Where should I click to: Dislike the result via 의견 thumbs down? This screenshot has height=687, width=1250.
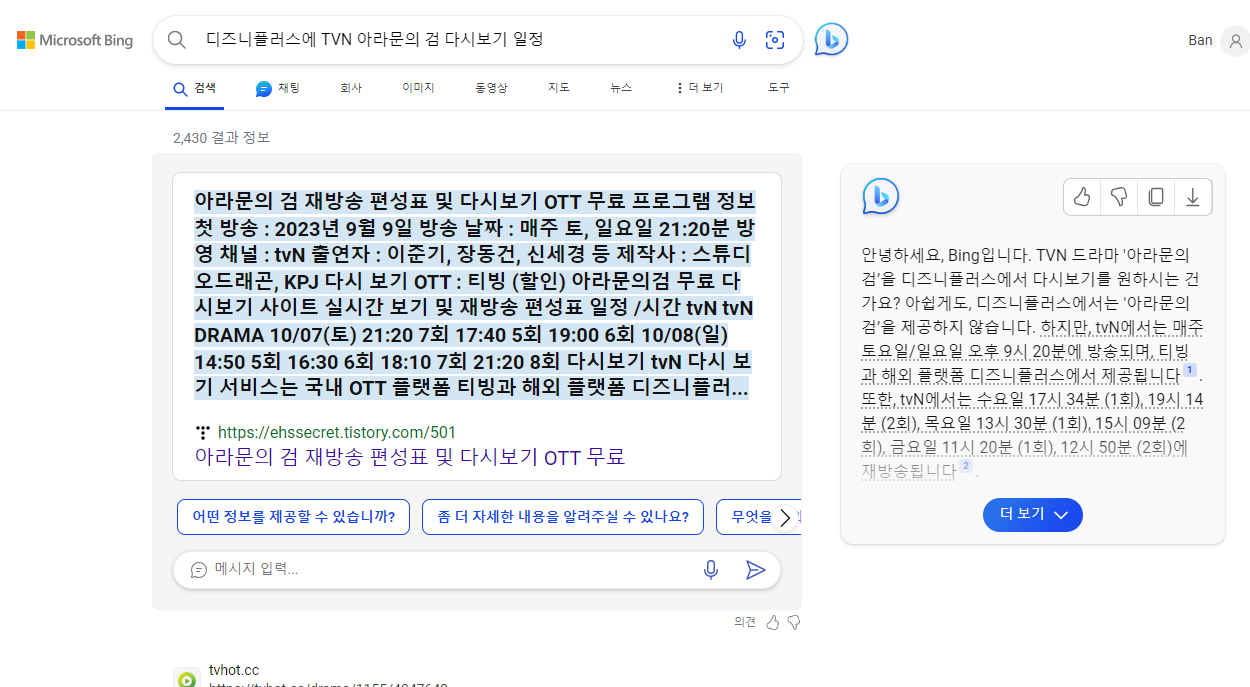tap(794, 622)
